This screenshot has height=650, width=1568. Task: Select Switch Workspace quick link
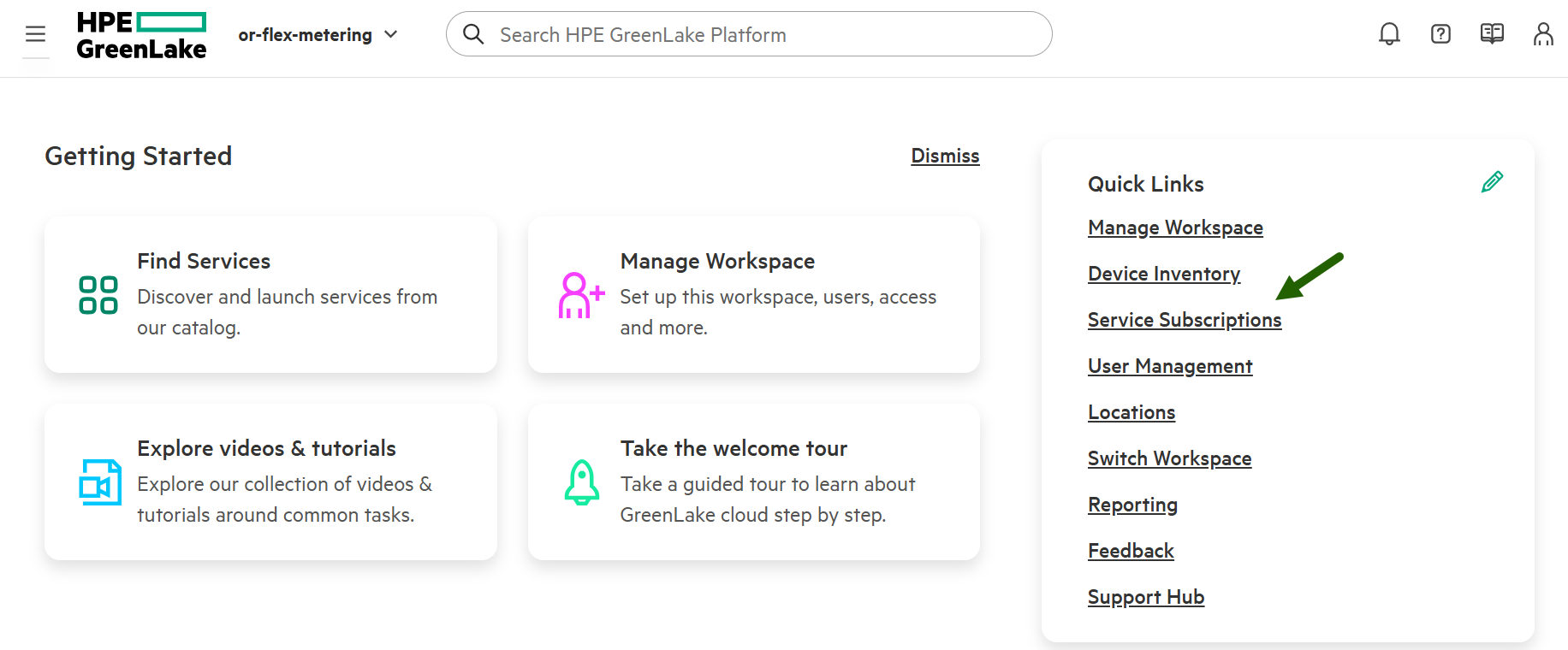click(x=1169, y=458)
